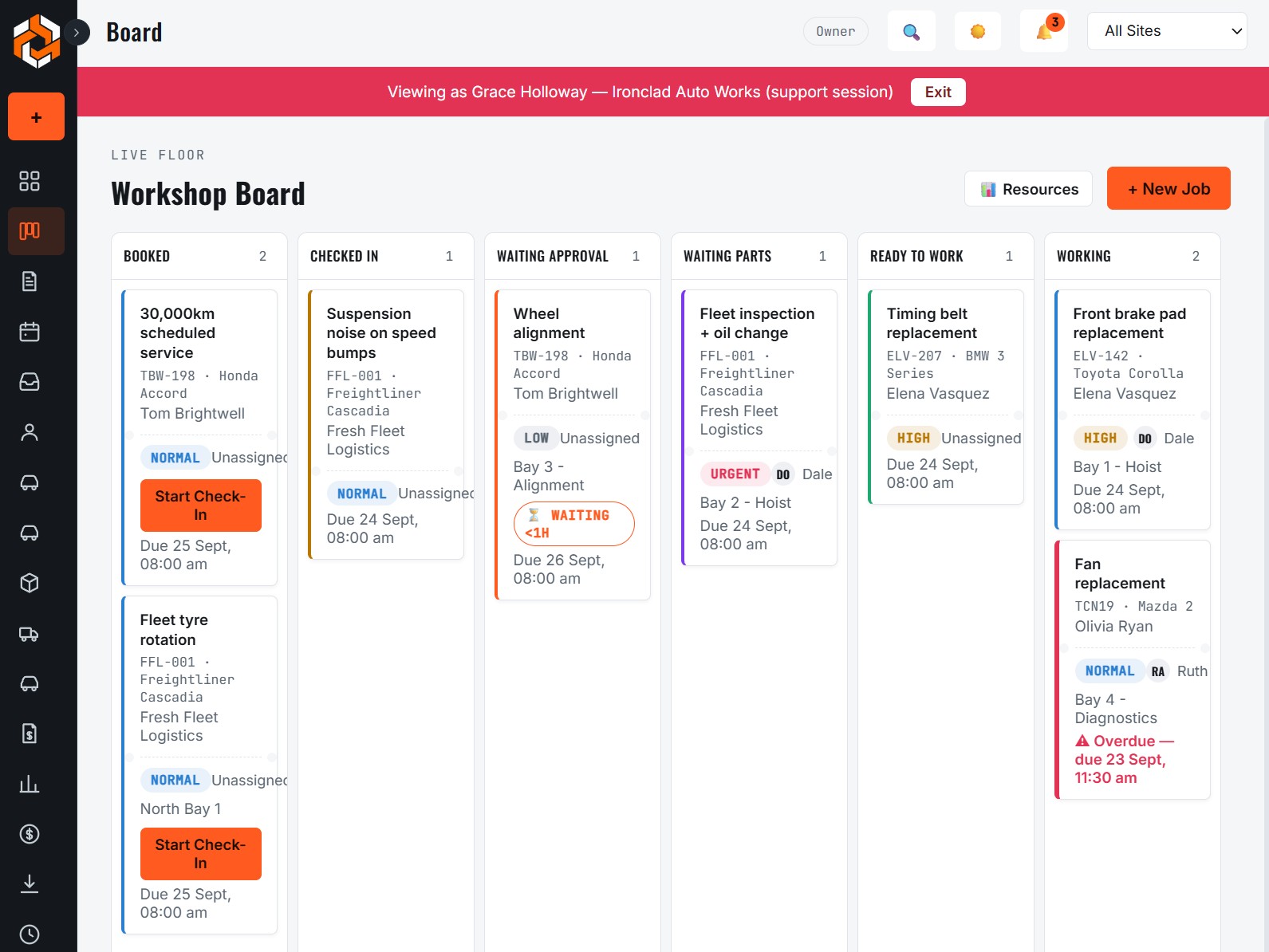
Task: Start Check-In for Fleet tyre rotation
Action: tap(201, 854)
